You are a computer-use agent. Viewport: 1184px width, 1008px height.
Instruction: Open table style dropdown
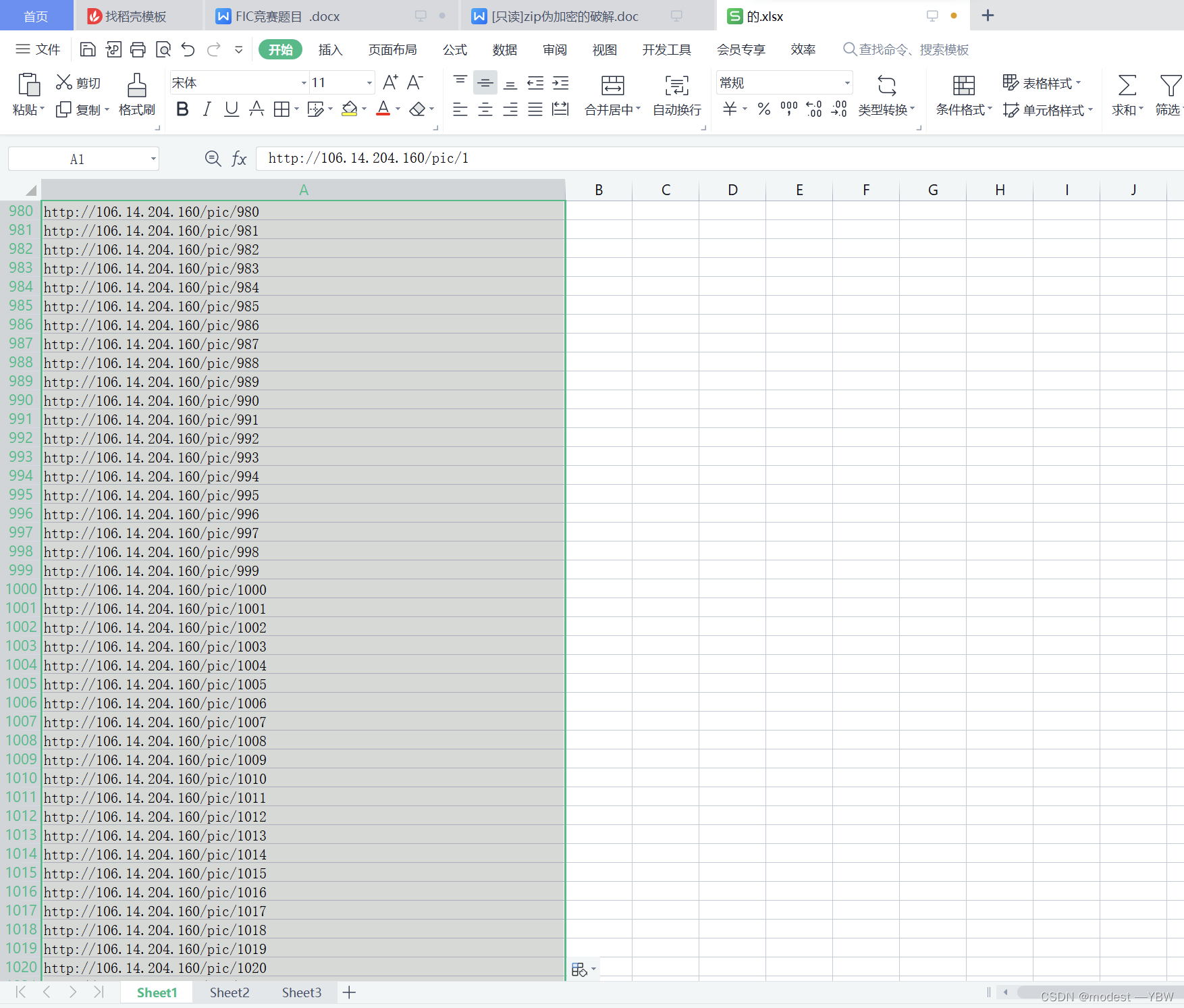(1042, 82)
